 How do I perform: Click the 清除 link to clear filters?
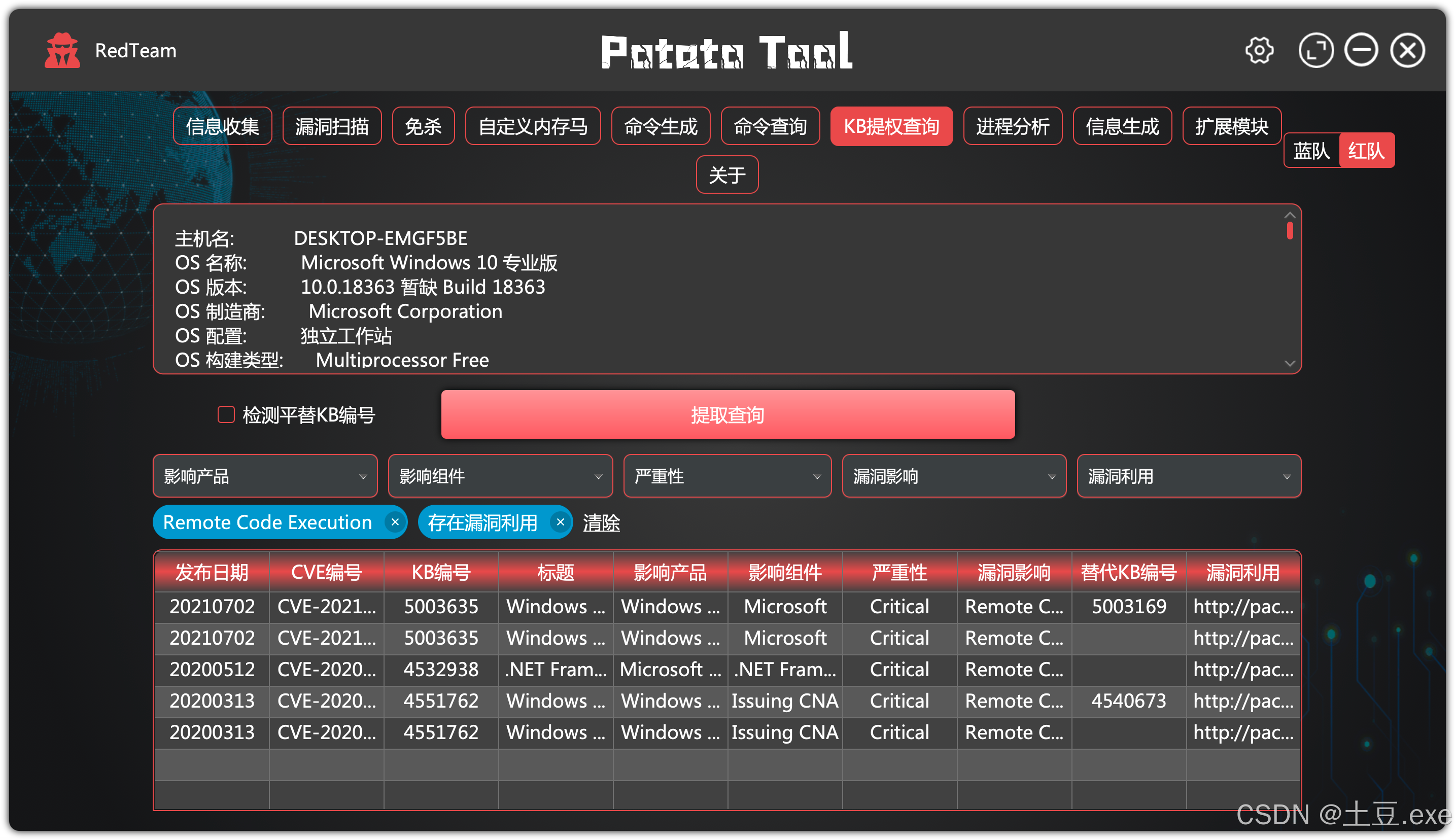pos(601,522)
